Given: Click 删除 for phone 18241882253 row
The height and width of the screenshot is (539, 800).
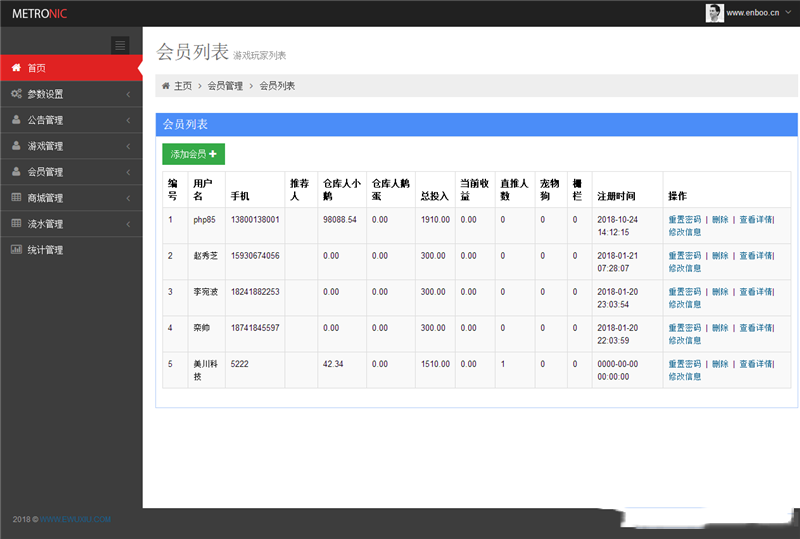Looking at the screenshot, I should (x=720, y=292).
